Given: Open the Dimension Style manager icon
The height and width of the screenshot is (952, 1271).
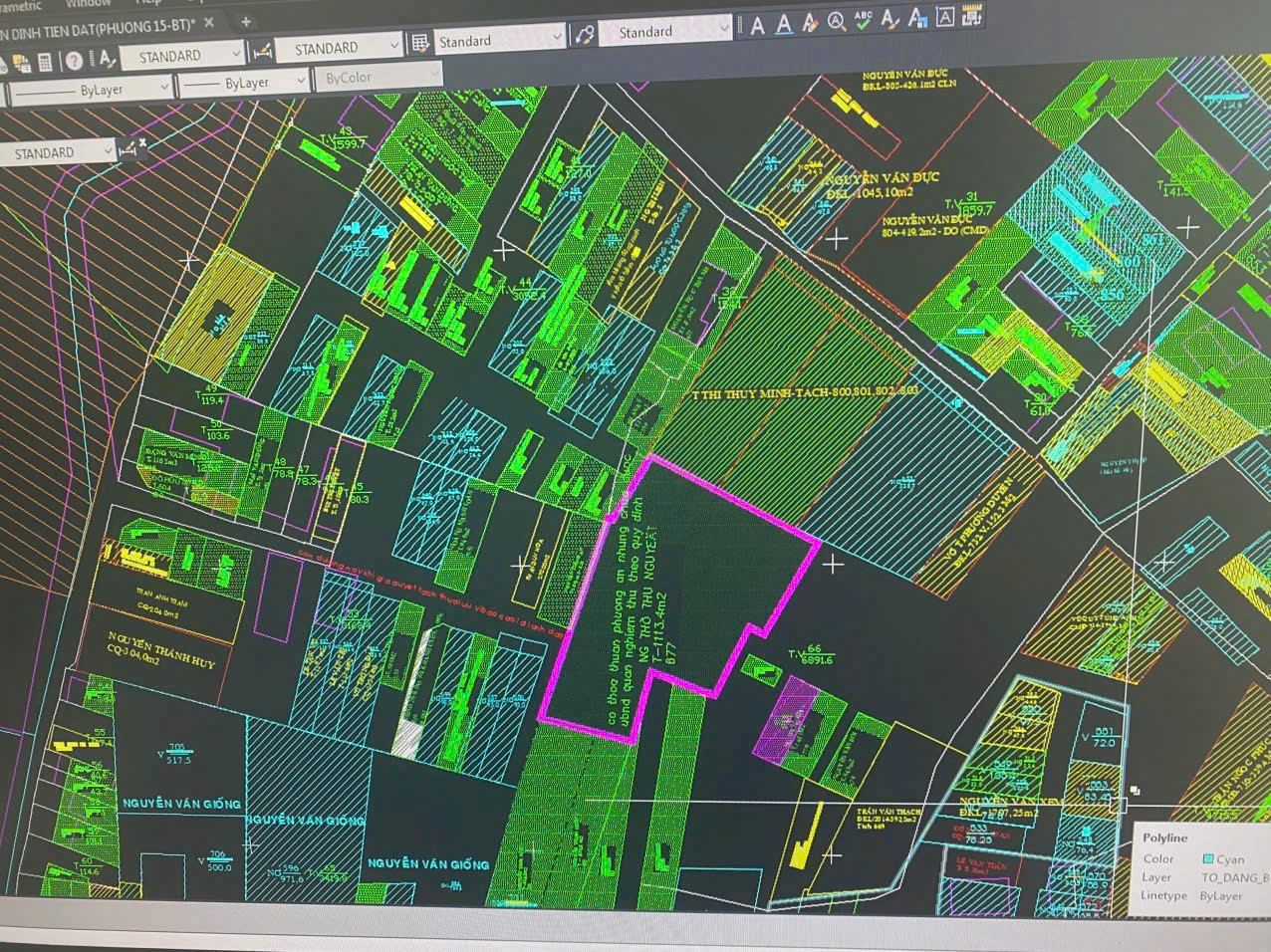Looking at the screenshot, I should pos(263,50).
